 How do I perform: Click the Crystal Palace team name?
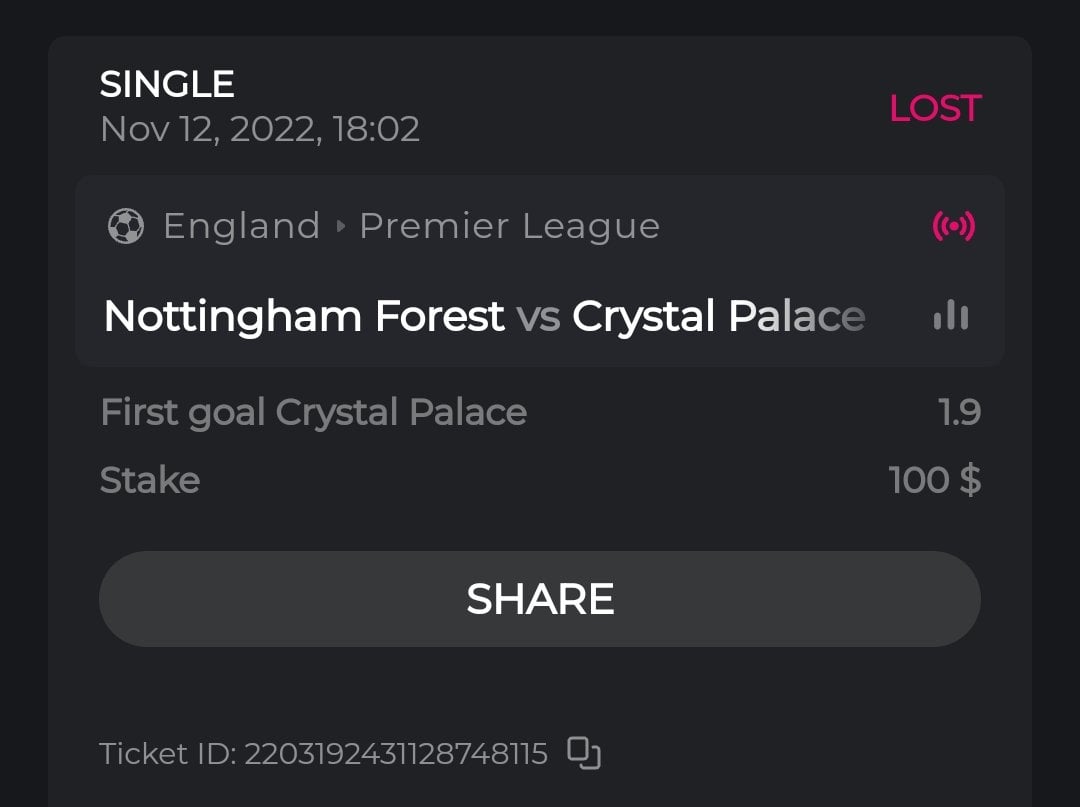pos(718,316)
